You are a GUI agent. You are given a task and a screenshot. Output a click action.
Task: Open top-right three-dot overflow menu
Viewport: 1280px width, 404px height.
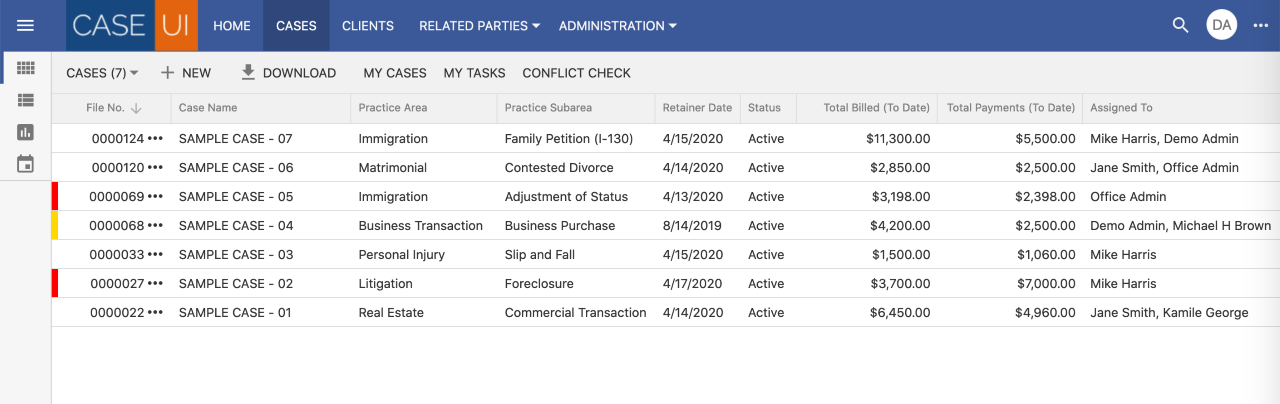click(1260, 26)
